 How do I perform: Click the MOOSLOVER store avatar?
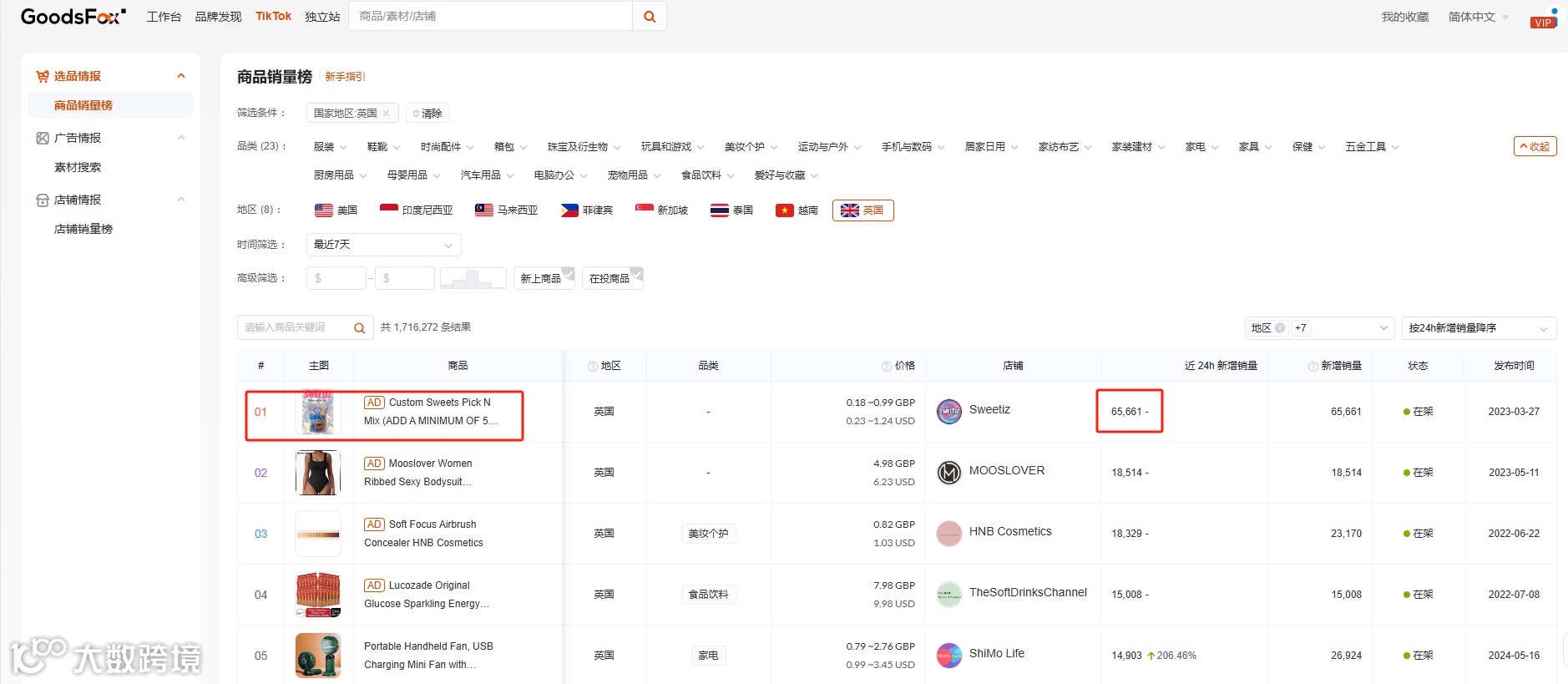[x=949, y=473]
